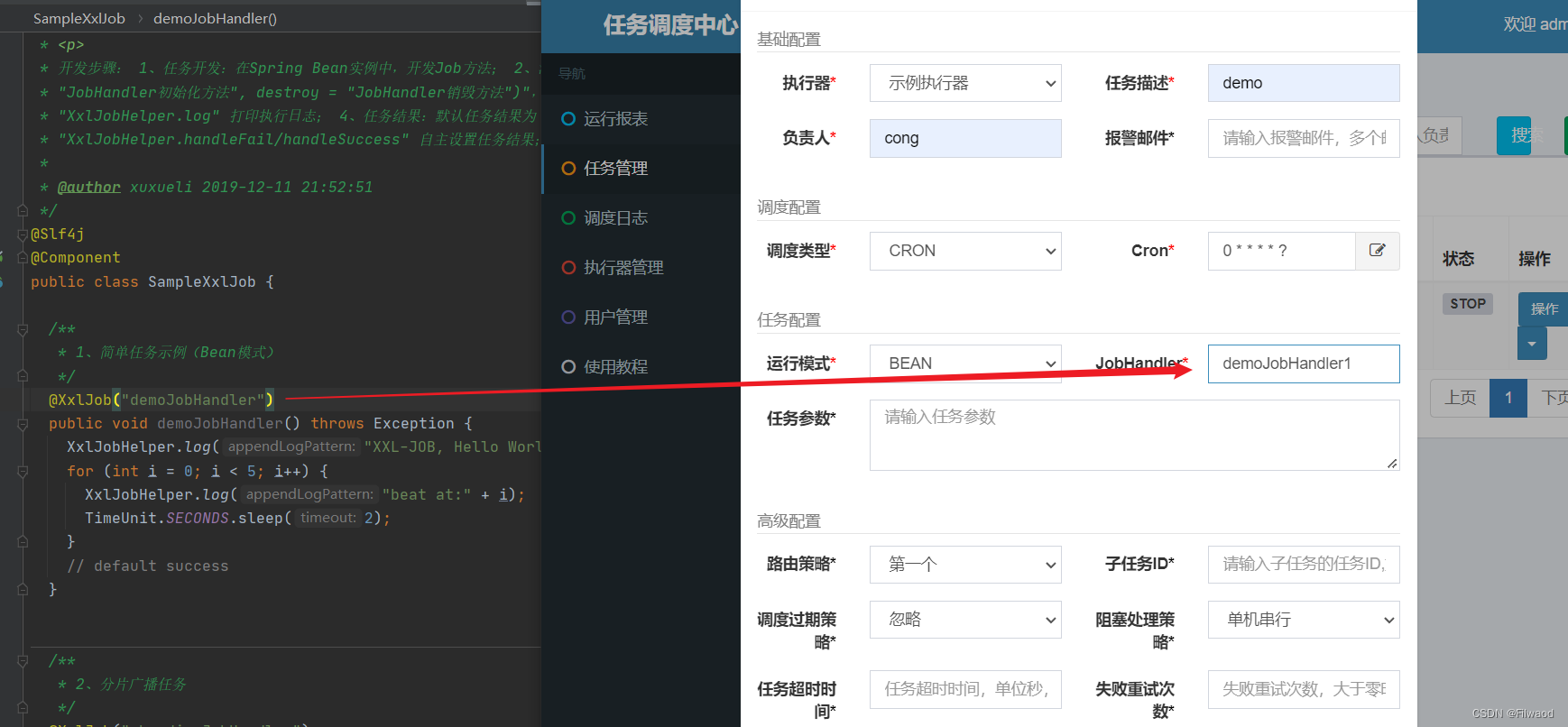Click the 任务超时时间 input field
Viewport: 1568px width, 727px height.
coord(965,689)
